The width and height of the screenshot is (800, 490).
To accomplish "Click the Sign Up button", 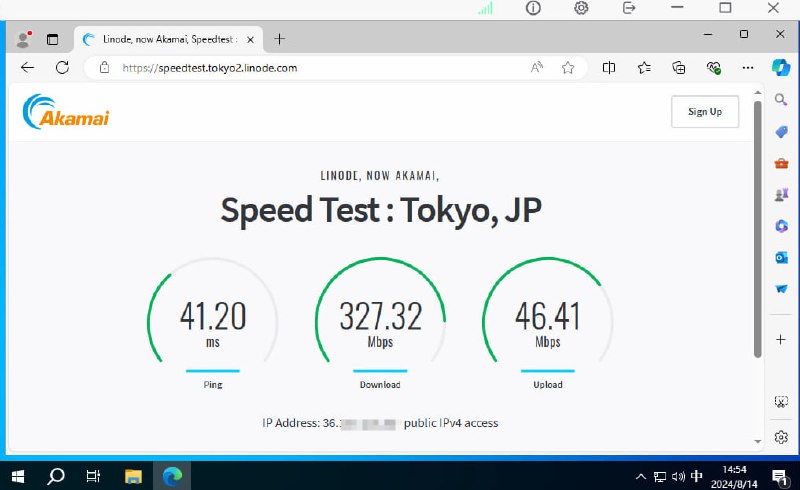I will (x=705, y=111).
